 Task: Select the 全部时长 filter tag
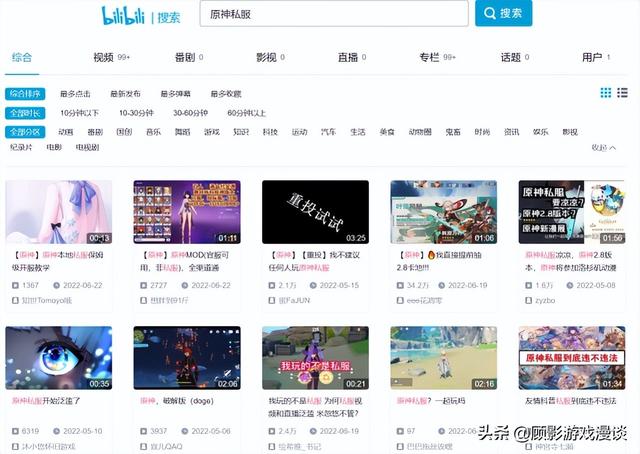point(25,112)
